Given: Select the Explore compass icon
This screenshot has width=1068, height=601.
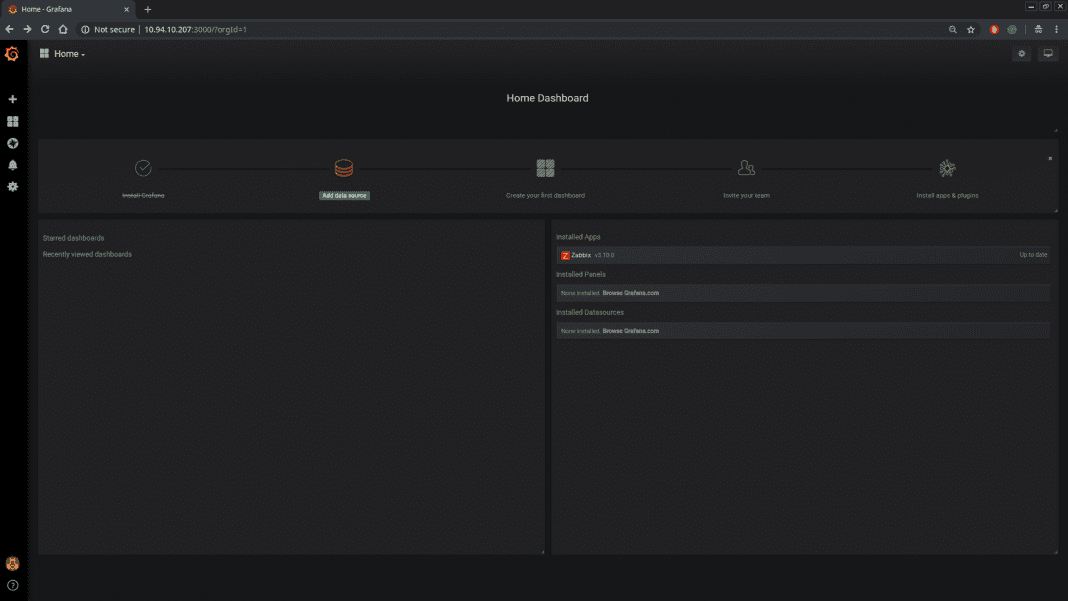Looking at the screenshot, I should click(x=12, y=143).
